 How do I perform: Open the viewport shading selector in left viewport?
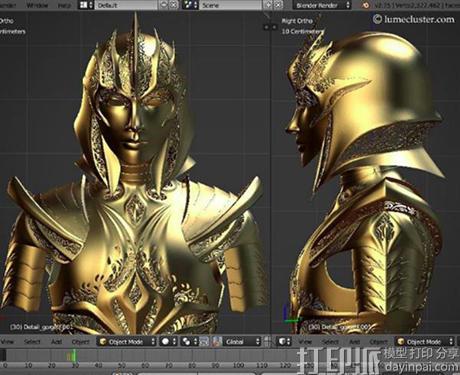[169, 342]
